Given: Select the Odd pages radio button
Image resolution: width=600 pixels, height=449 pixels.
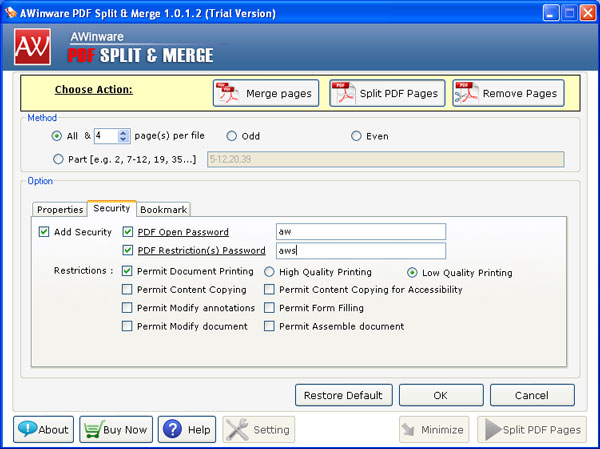Looking at the screenshot, I should coord(232,136).
